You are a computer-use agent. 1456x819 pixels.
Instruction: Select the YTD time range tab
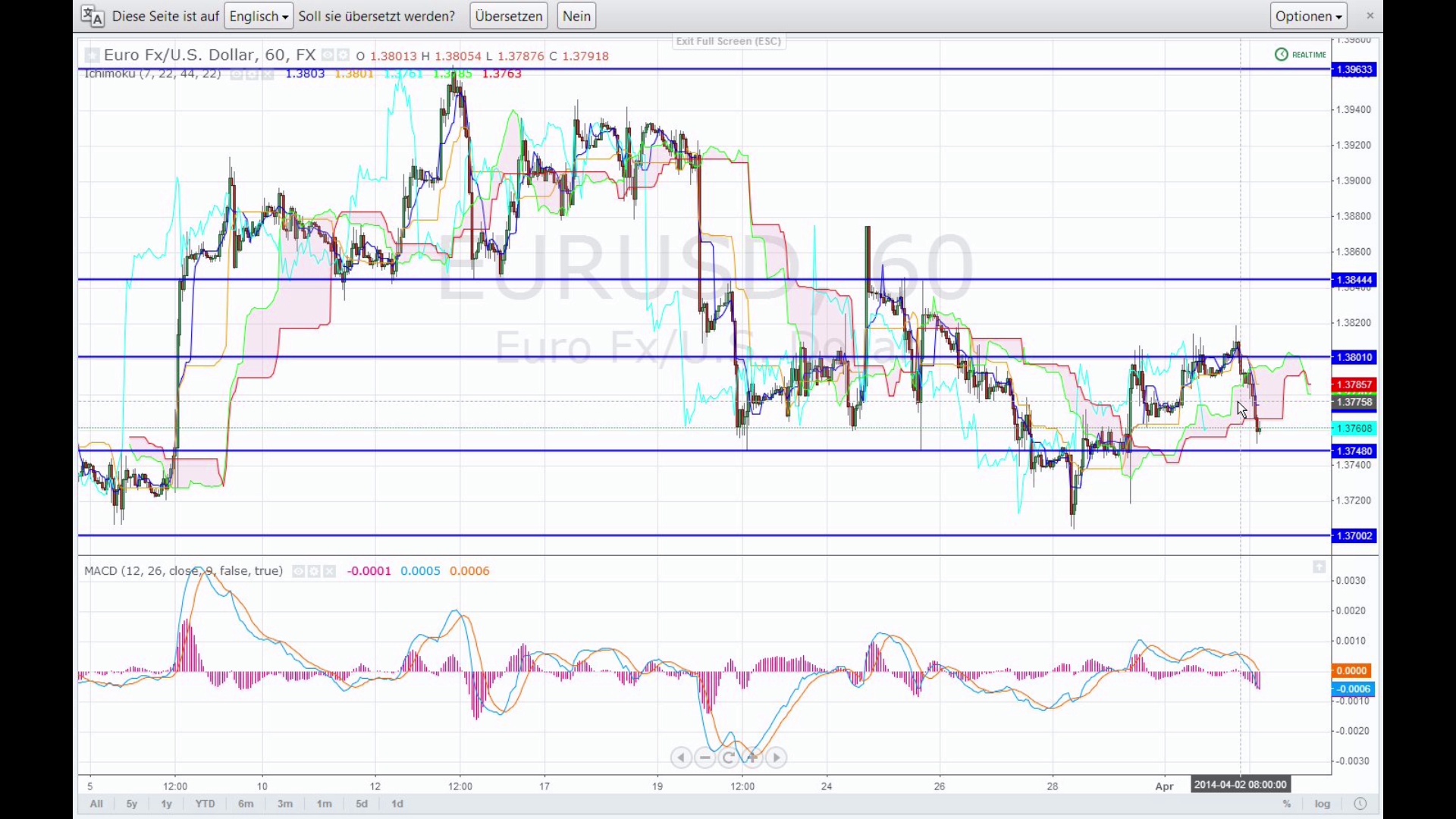205,804
